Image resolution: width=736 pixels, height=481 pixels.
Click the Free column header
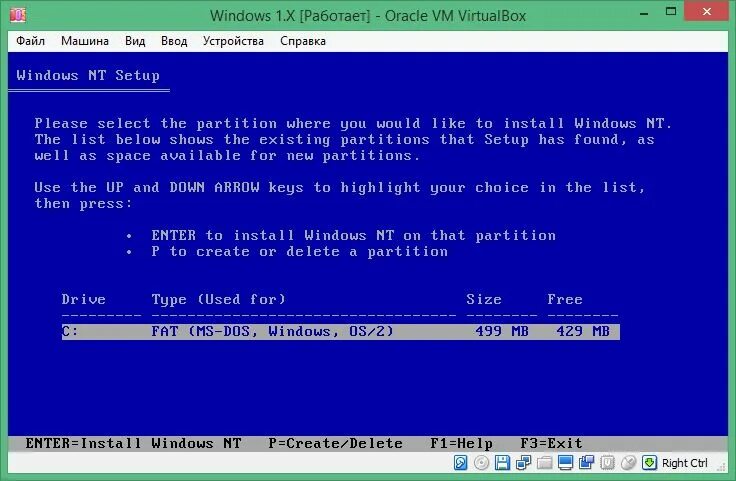click(565, 299)
